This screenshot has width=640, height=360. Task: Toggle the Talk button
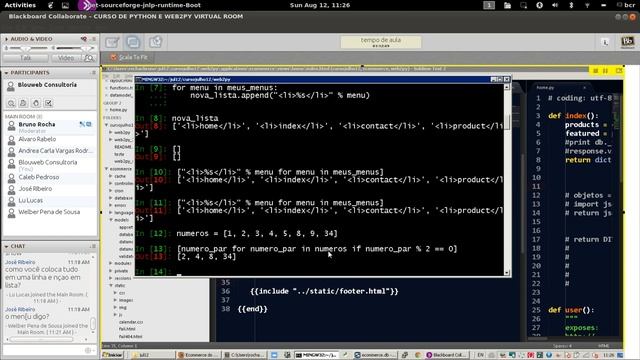click(25, 58)
